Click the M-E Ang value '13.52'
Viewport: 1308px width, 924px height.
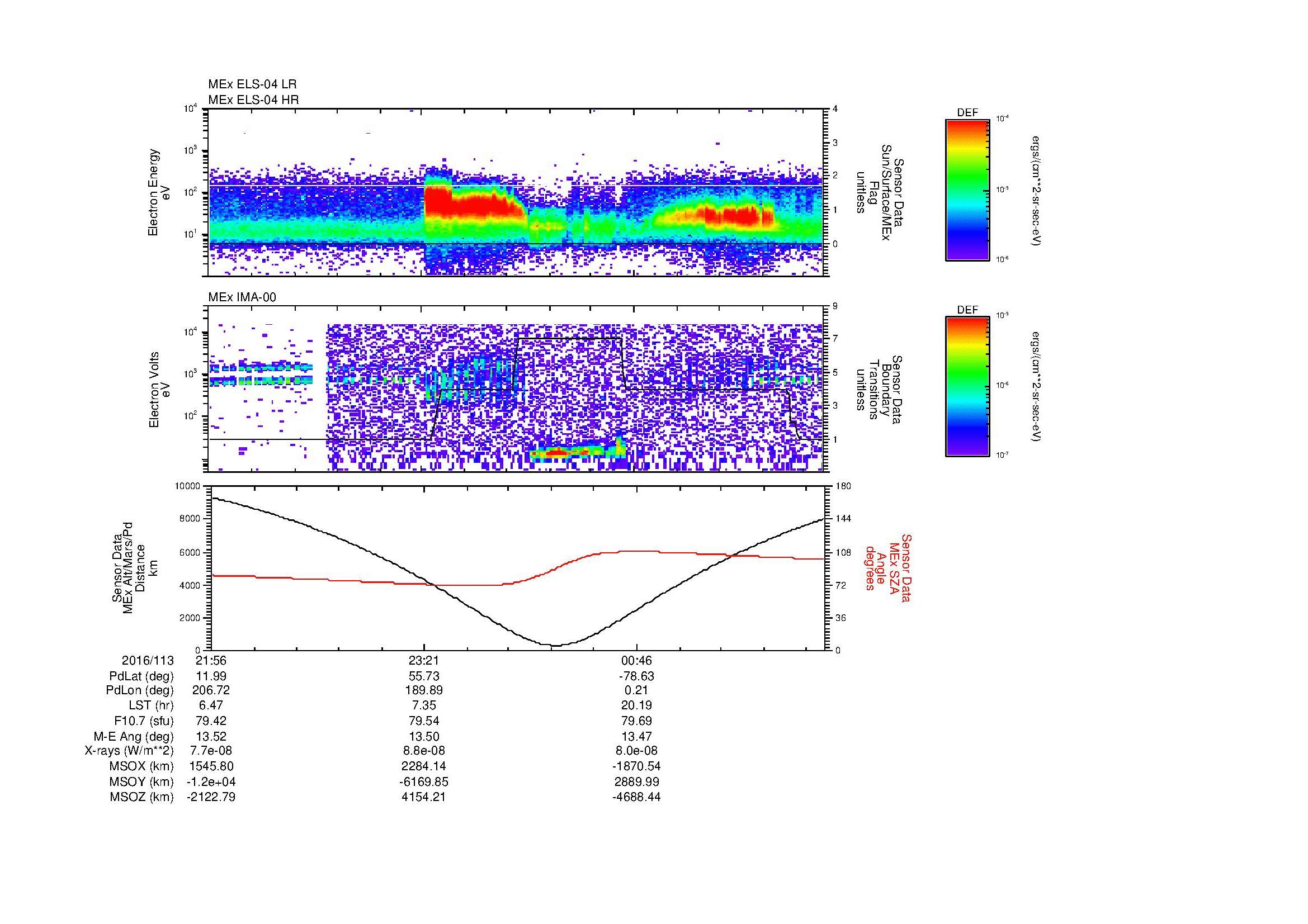point(211,737)
